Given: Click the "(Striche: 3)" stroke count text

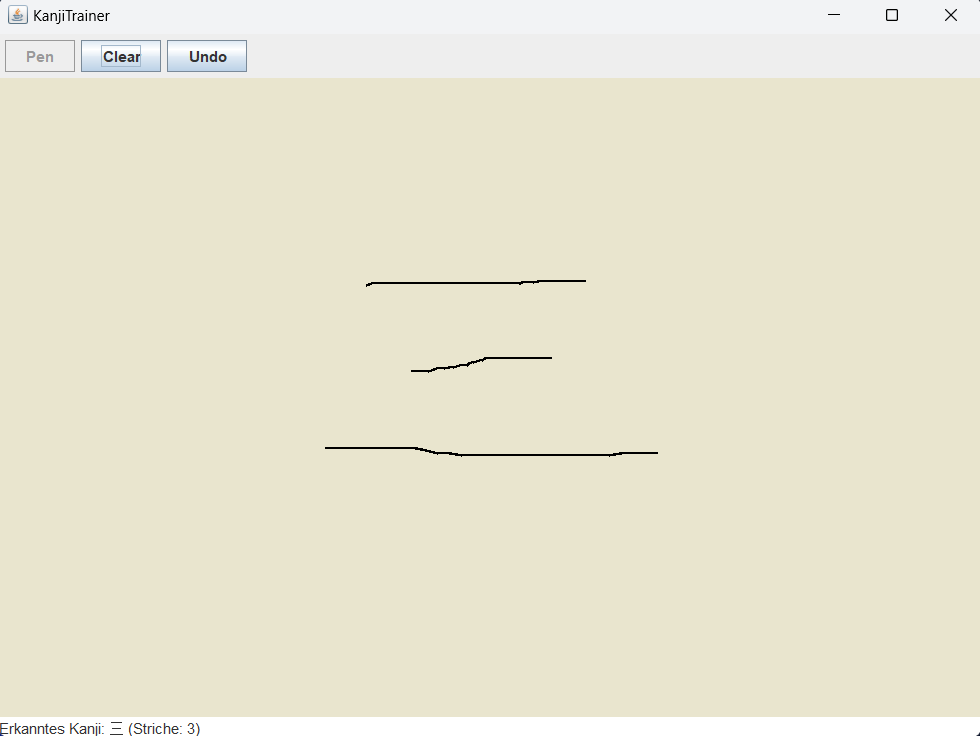Looking at the screenshot, I should (x=164, y=729).
